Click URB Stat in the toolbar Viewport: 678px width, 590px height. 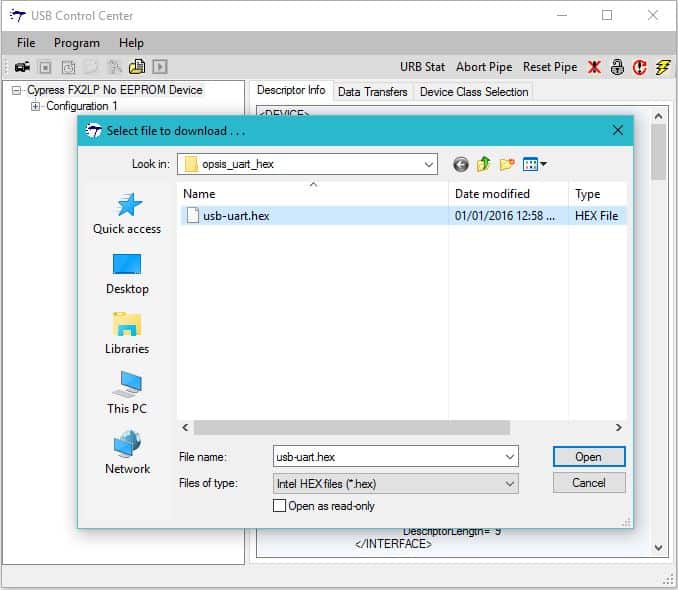(422, 67)
